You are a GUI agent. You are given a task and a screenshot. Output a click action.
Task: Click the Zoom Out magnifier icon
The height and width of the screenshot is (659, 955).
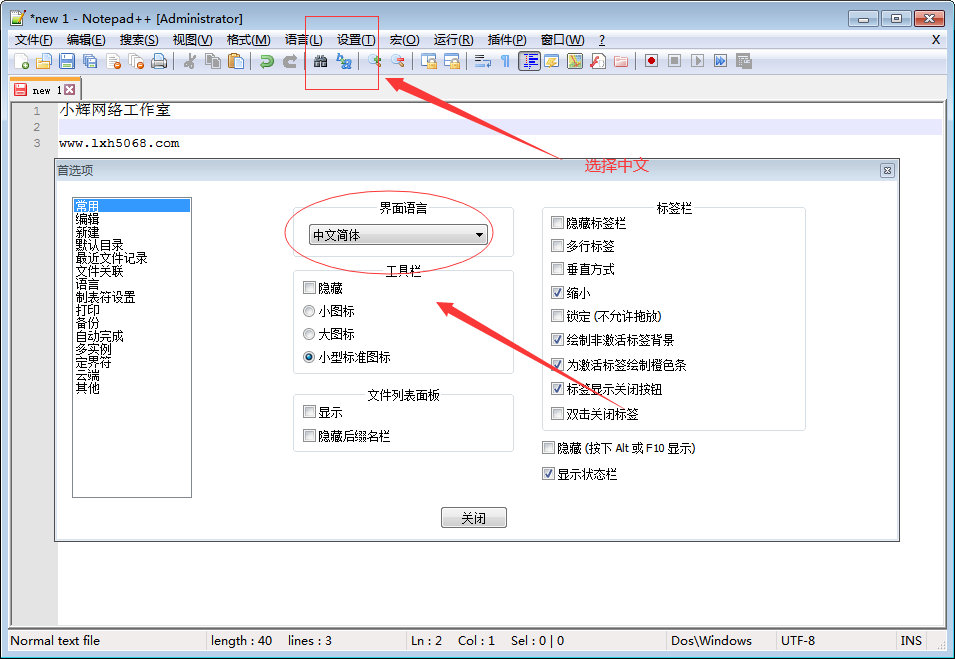click(x=398, y=61)
